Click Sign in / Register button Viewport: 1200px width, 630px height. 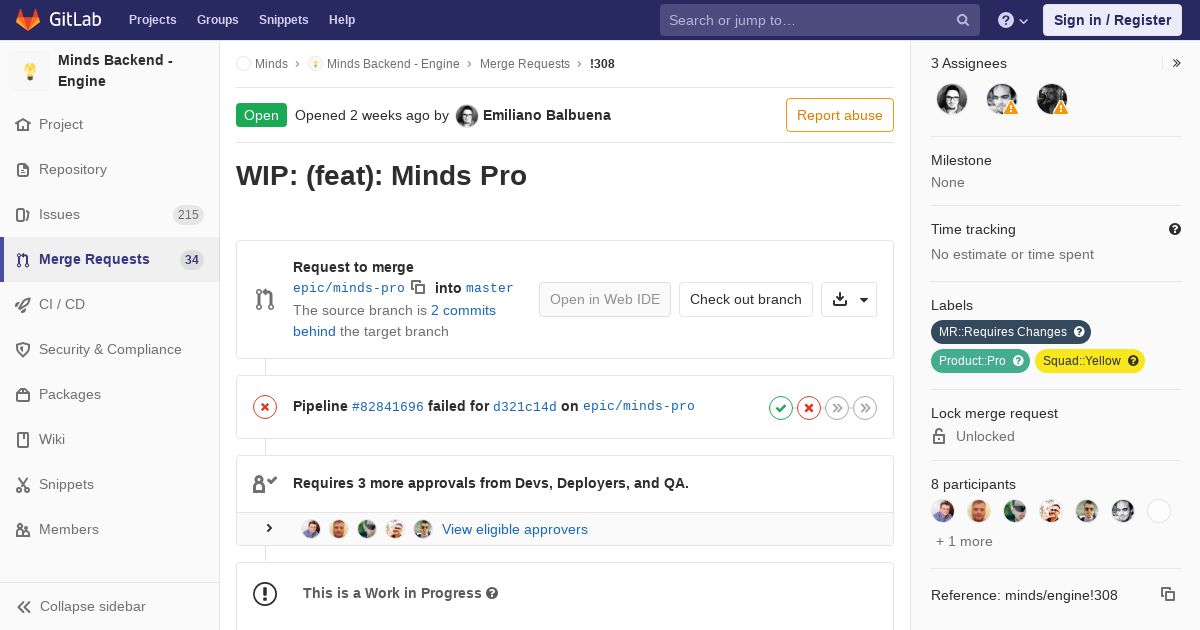pyautogui.click(x=1112, y=20)
